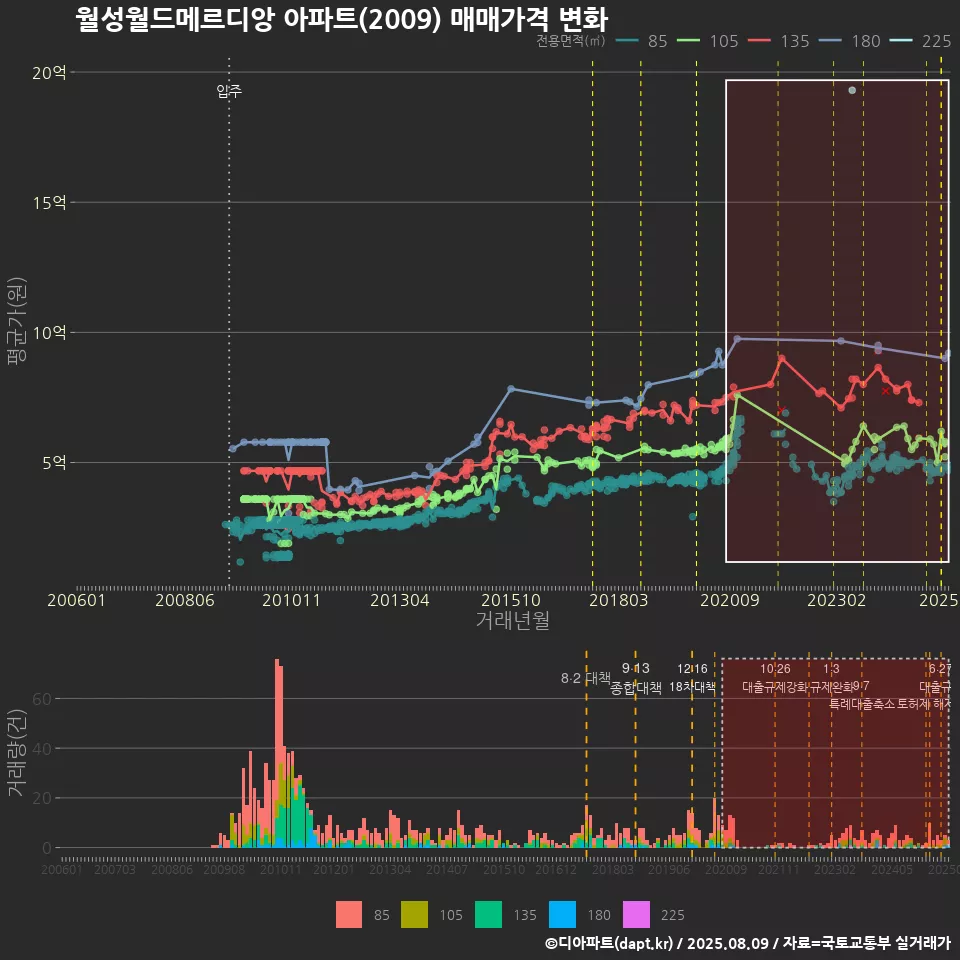Click the 202302 x-axis label on price chart
The image size is (960, 960).
click(836, 600)
